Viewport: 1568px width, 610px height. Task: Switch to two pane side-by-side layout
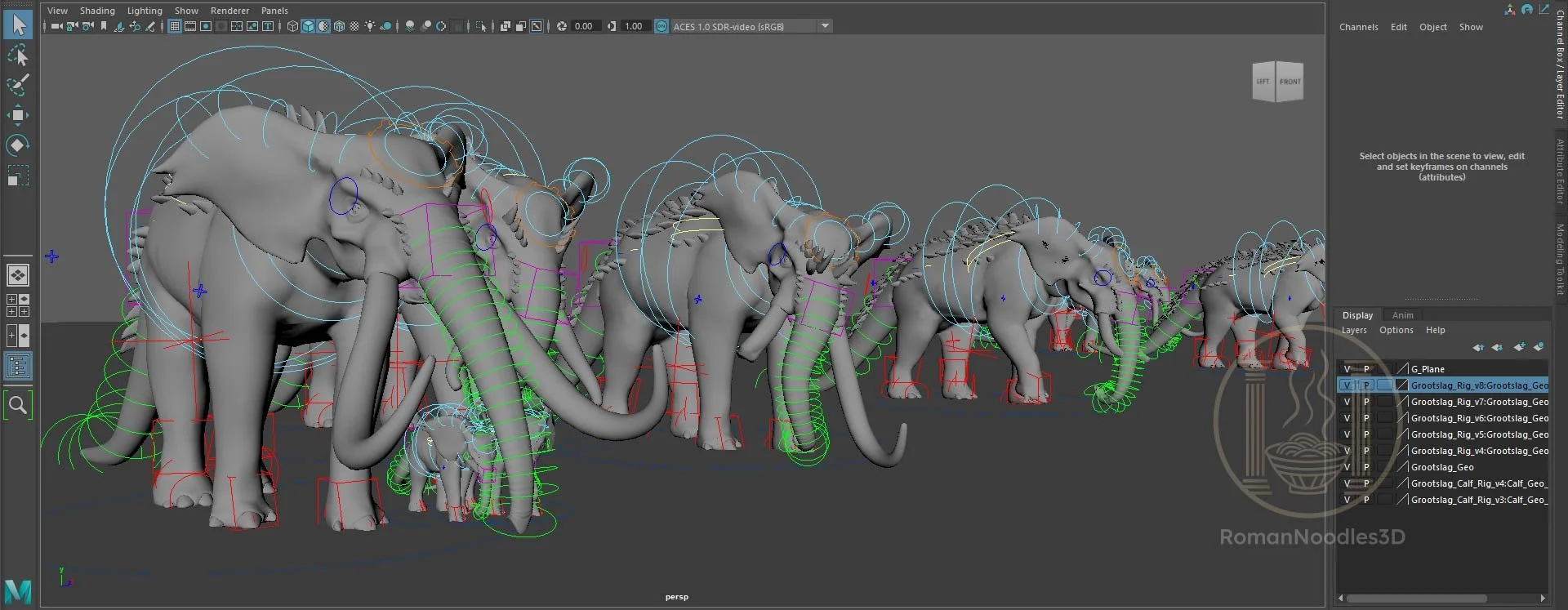[17, 335]
